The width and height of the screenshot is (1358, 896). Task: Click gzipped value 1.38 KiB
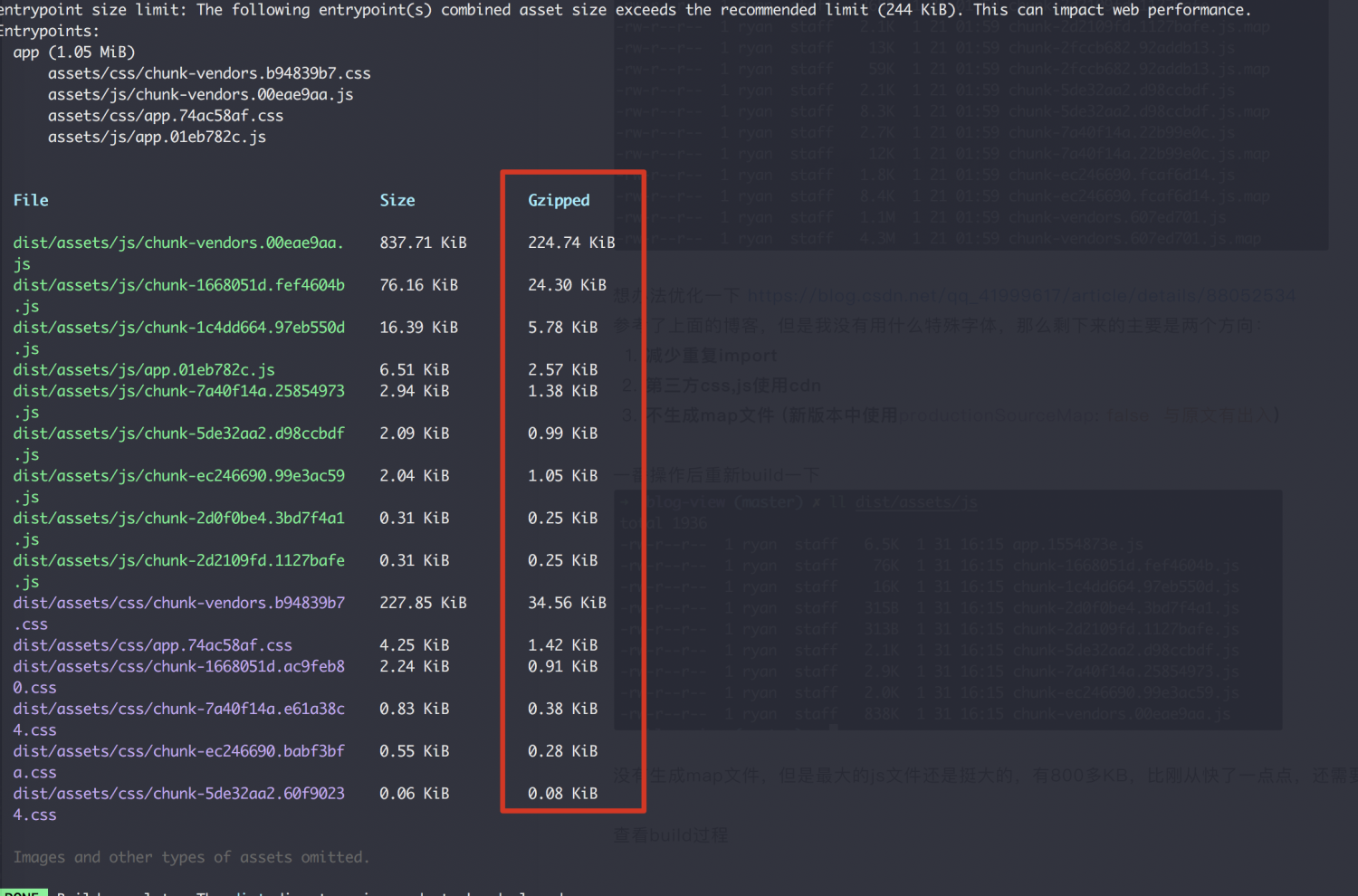click(x=563, y=391)
